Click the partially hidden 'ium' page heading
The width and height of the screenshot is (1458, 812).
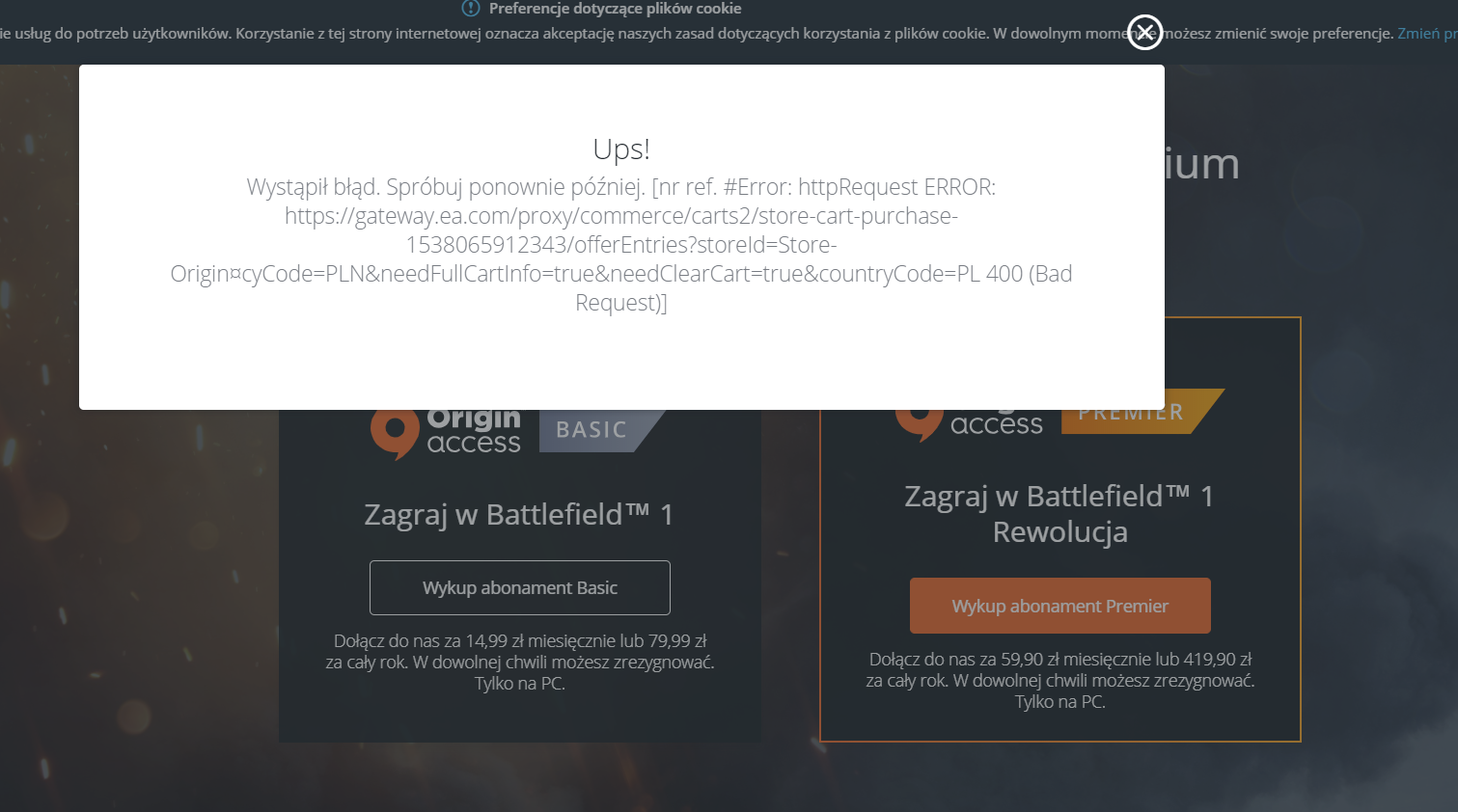(x=1202, y=165)
